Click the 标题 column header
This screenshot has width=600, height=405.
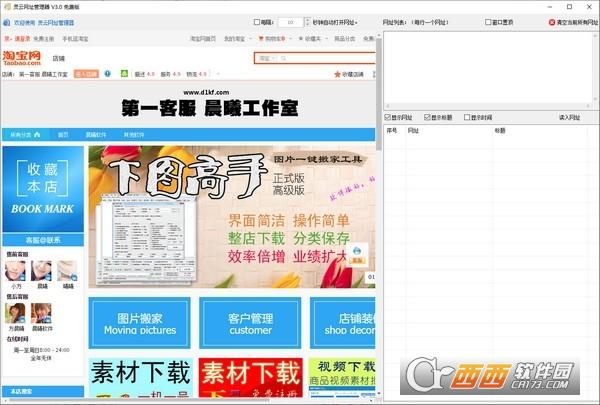(x=500, y=131)
